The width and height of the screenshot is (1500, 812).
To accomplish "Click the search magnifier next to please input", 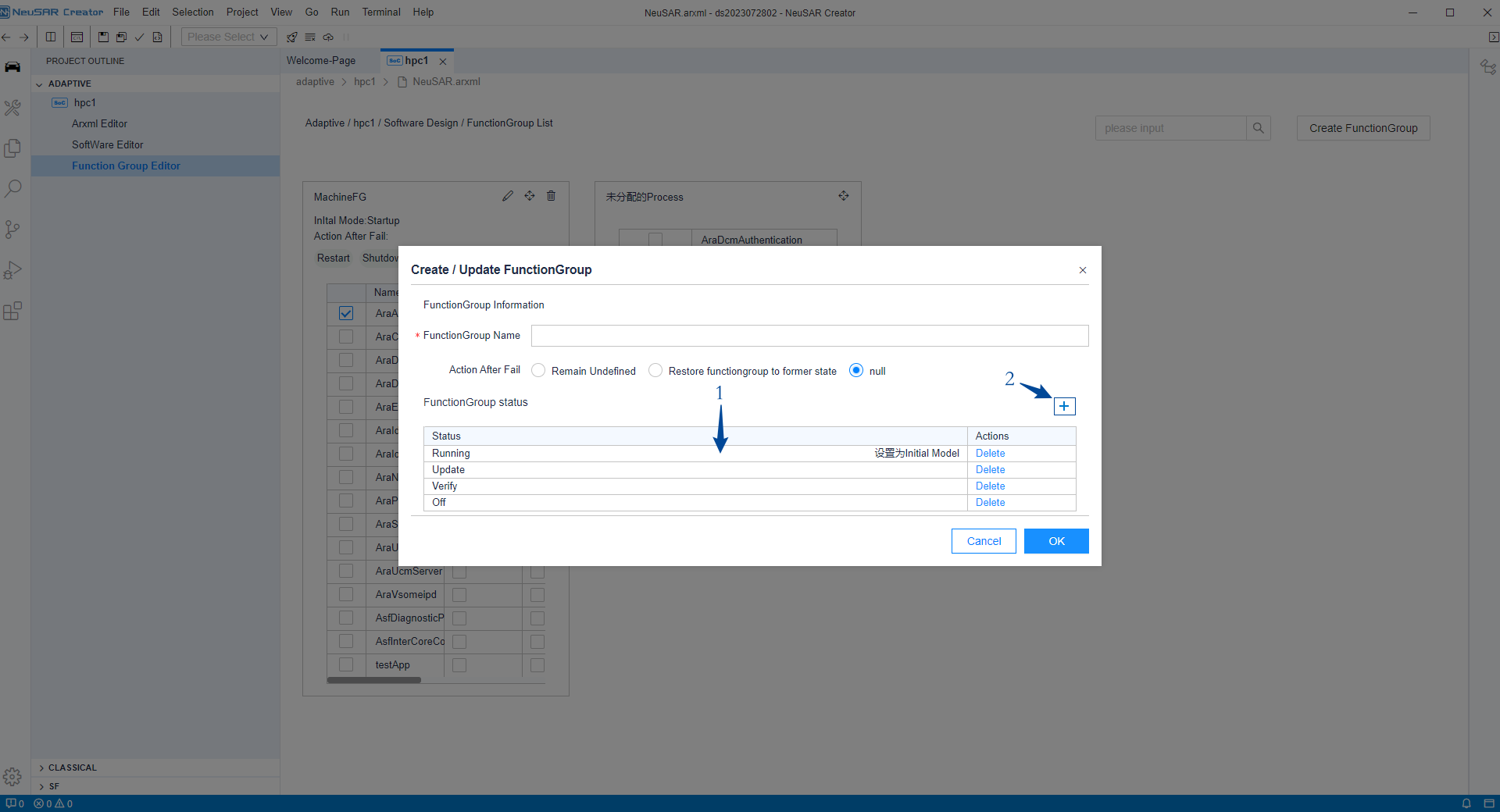I will coord(1258,128).
